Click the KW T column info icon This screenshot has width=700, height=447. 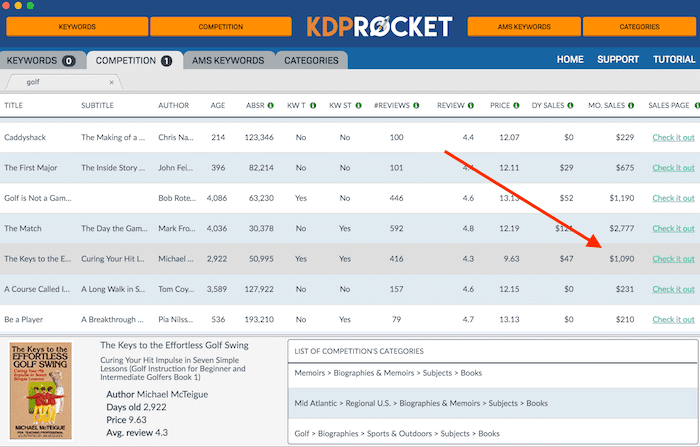(313, 105)
